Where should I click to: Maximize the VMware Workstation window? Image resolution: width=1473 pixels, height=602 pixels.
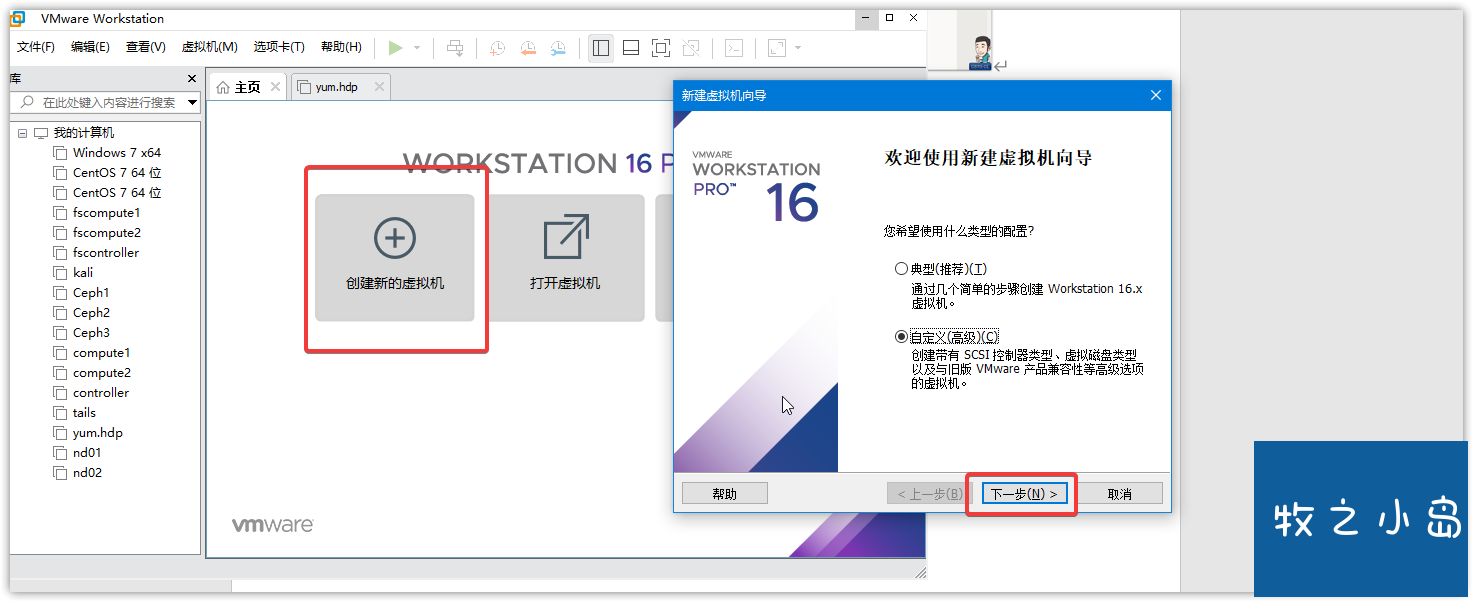[x=889, y=18]
